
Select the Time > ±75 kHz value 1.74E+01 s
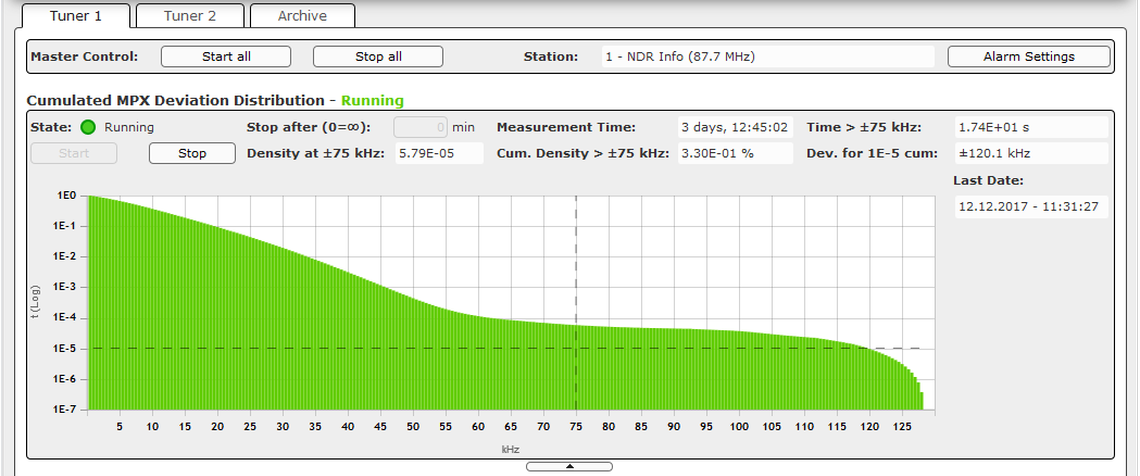[1031, 127]
